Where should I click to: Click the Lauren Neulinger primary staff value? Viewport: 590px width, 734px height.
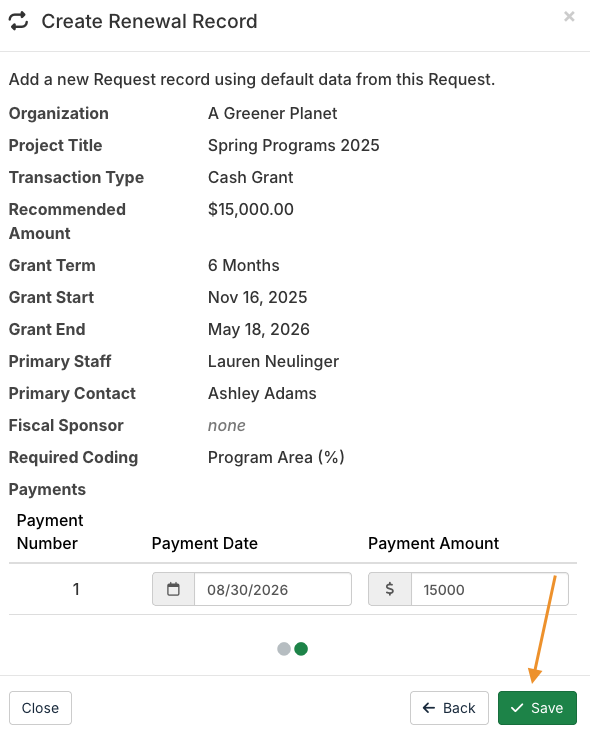[x=273, y=361]
